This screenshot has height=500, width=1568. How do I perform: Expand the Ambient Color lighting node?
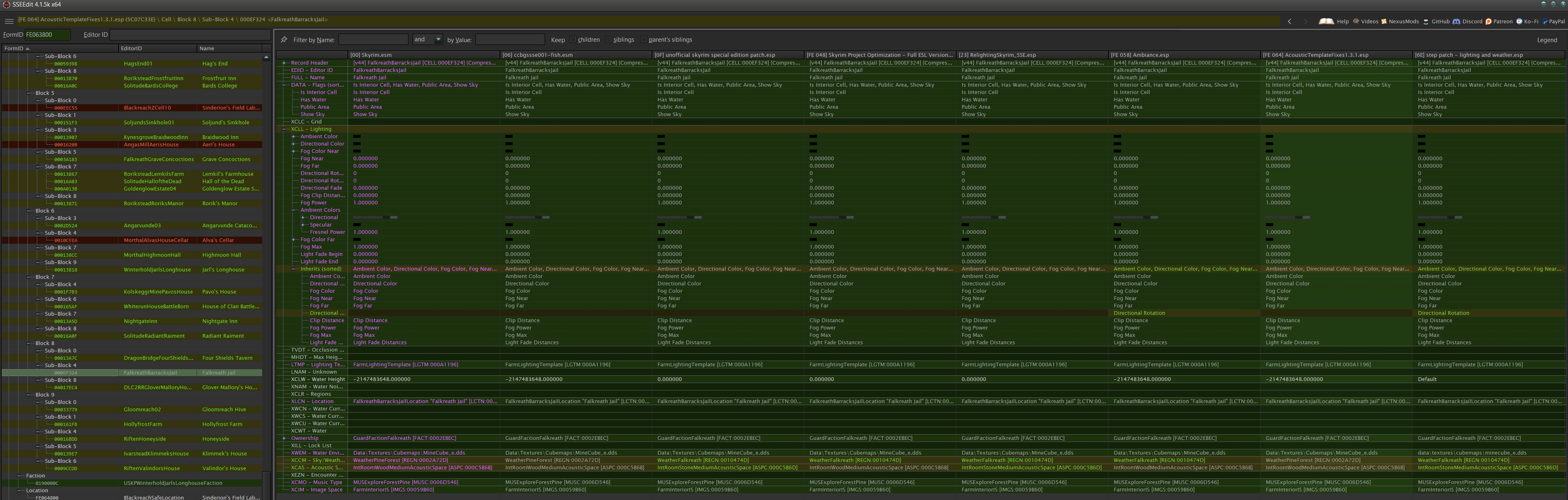[294, 137]
